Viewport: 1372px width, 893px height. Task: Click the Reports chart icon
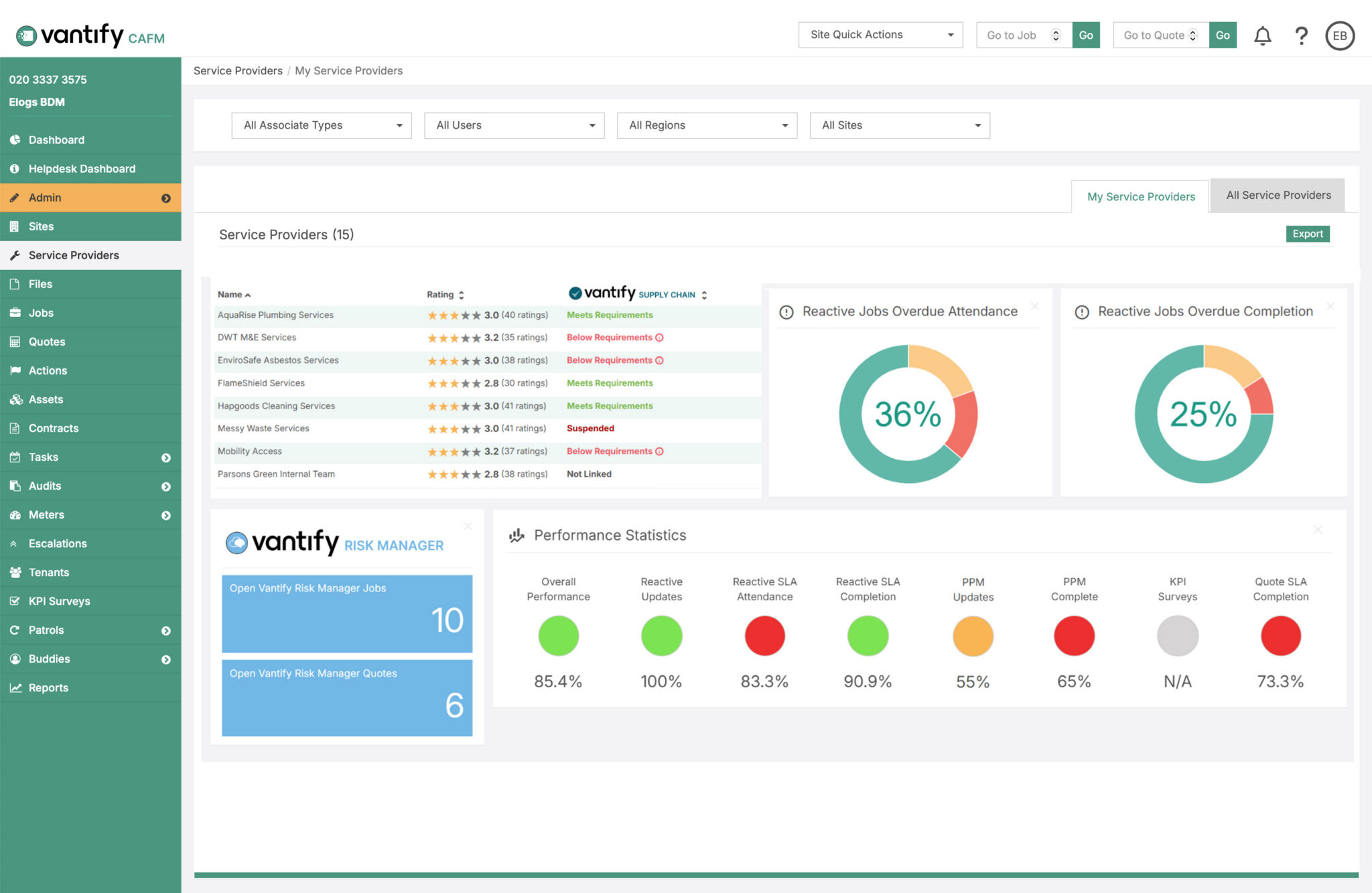(15, 687)
